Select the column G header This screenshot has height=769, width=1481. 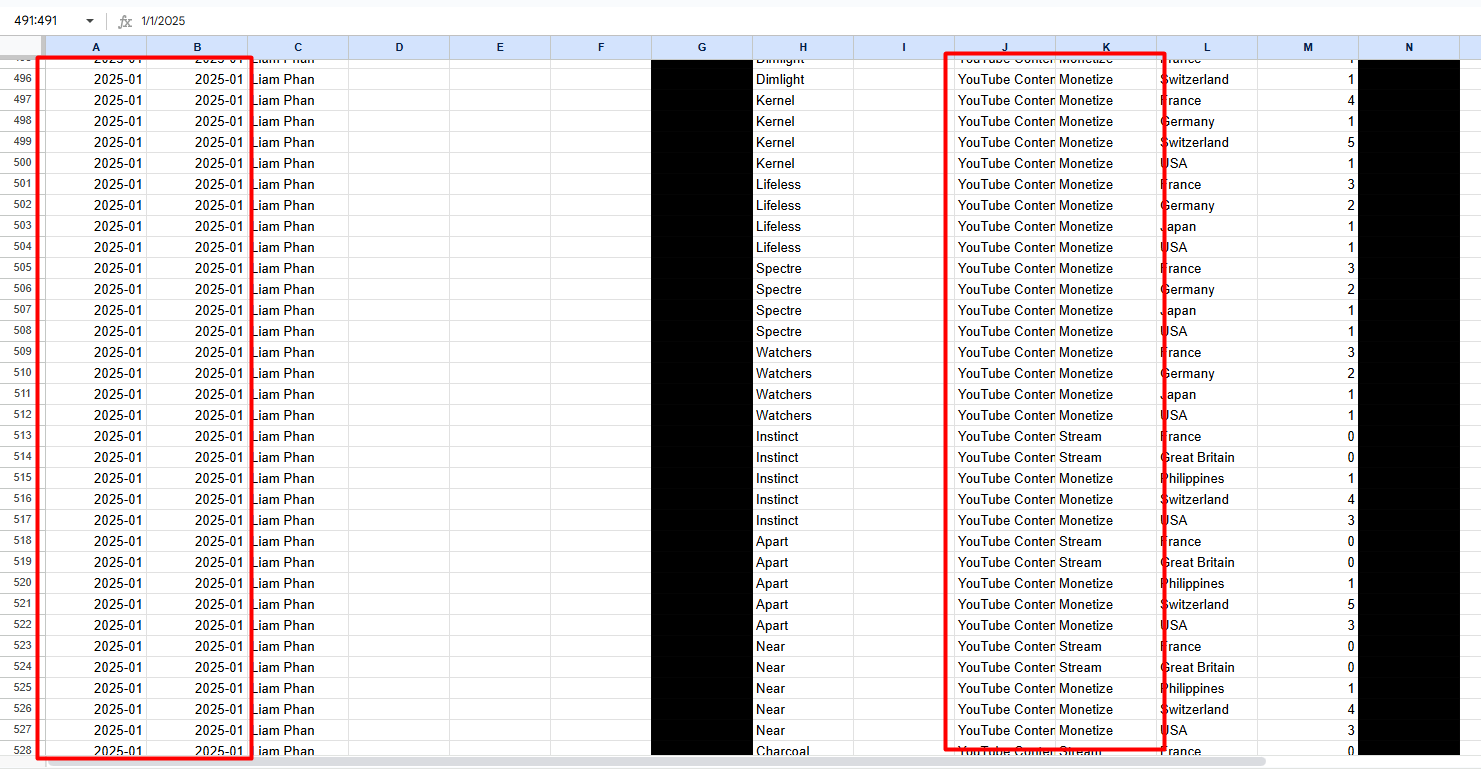(x=701, y=47)
